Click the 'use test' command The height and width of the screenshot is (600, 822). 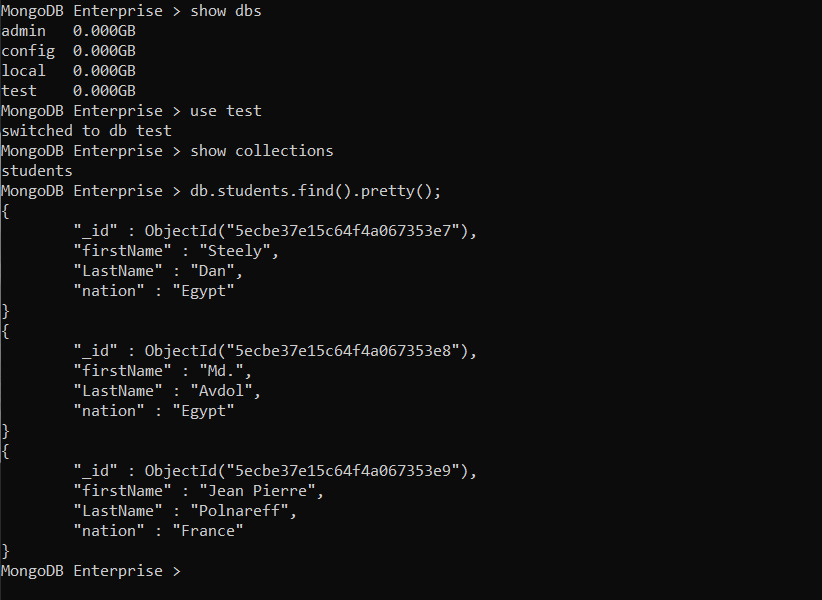[x=225, y=111]
